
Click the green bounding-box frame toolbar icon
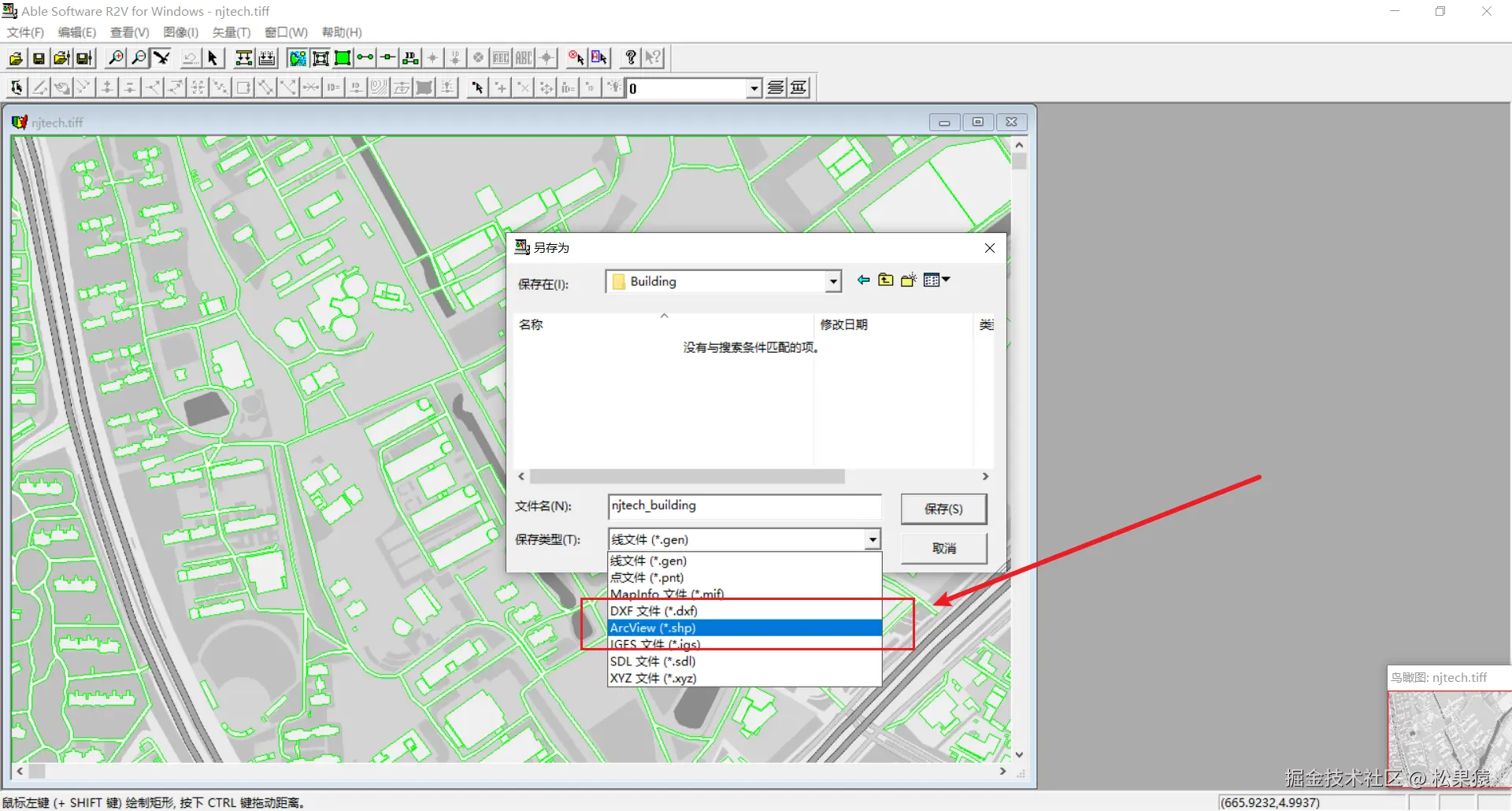[321, 58]
